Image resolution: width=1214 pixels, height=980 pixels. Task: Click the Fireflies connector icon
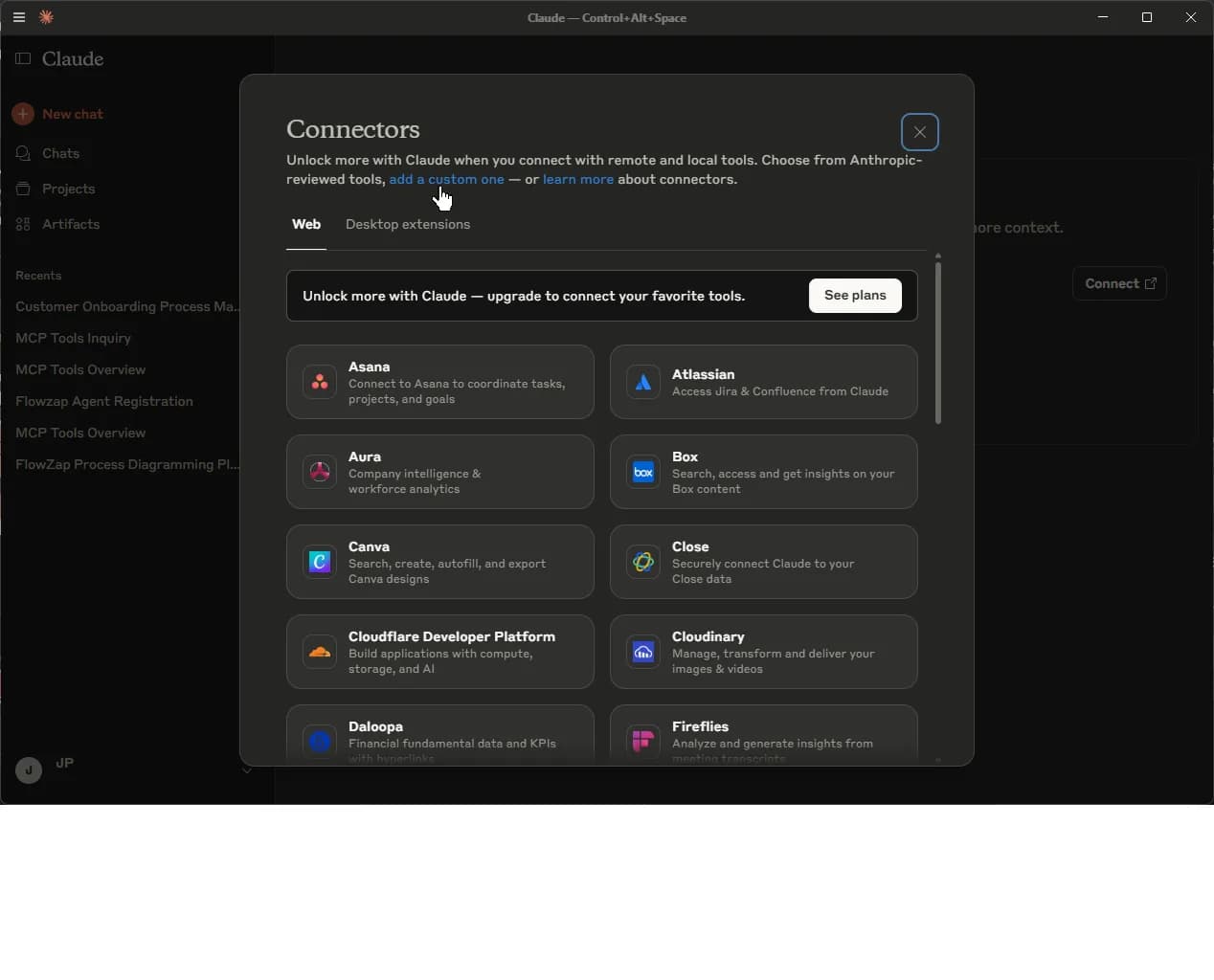[643, 742]
